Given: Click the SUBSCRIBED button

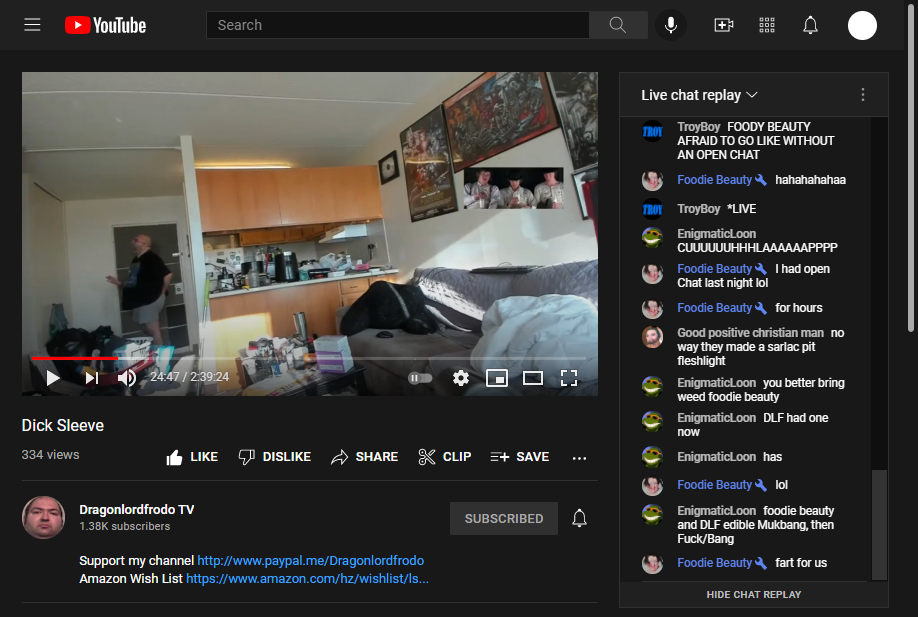Looking at the screenshot, I should 503,519.
